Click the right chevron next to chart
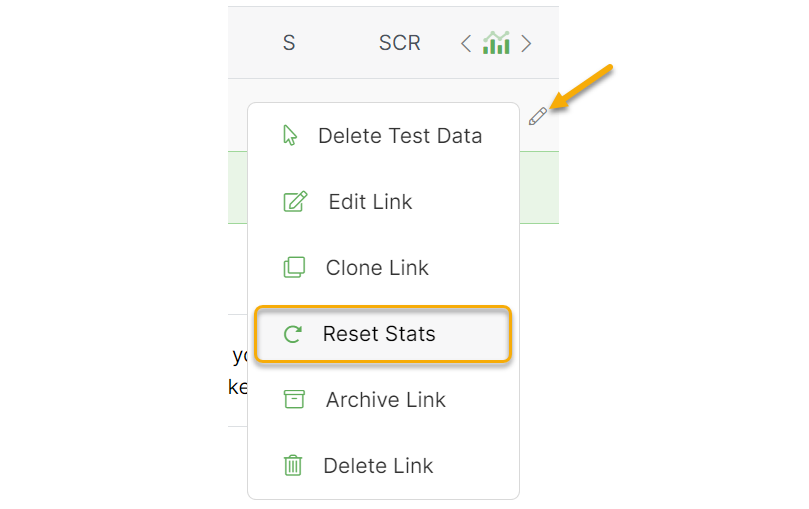This screenshot has width=809, height=509. tap(527, 43)
